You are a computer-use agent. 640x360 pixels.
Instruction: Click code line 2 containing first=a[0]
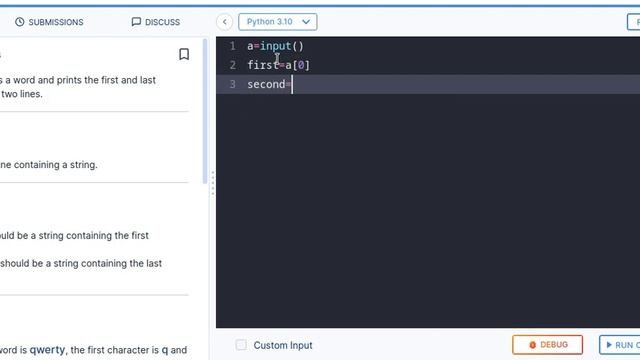click(x=278, y=65)
